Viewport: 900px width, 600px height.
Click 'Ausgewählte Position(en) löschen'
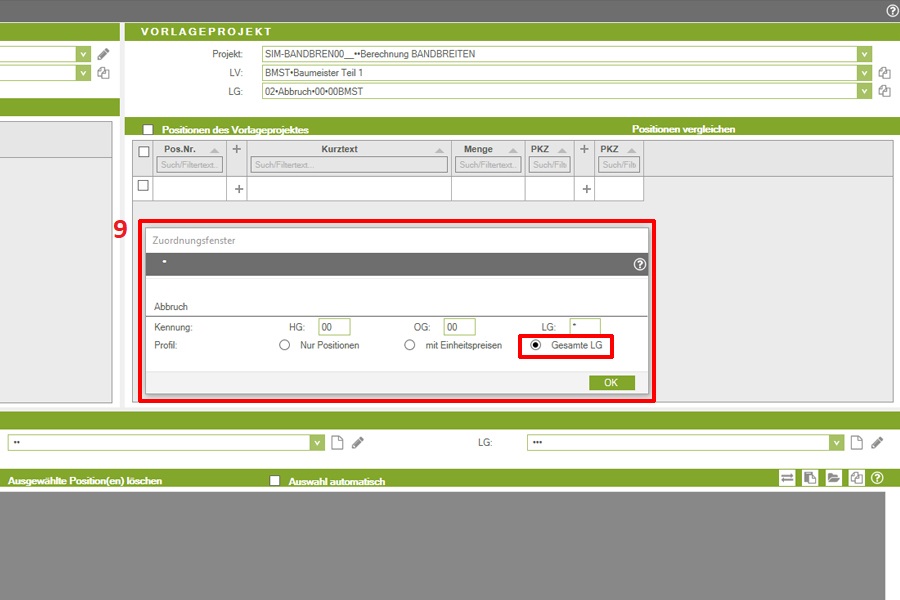(x=85, y=481)
